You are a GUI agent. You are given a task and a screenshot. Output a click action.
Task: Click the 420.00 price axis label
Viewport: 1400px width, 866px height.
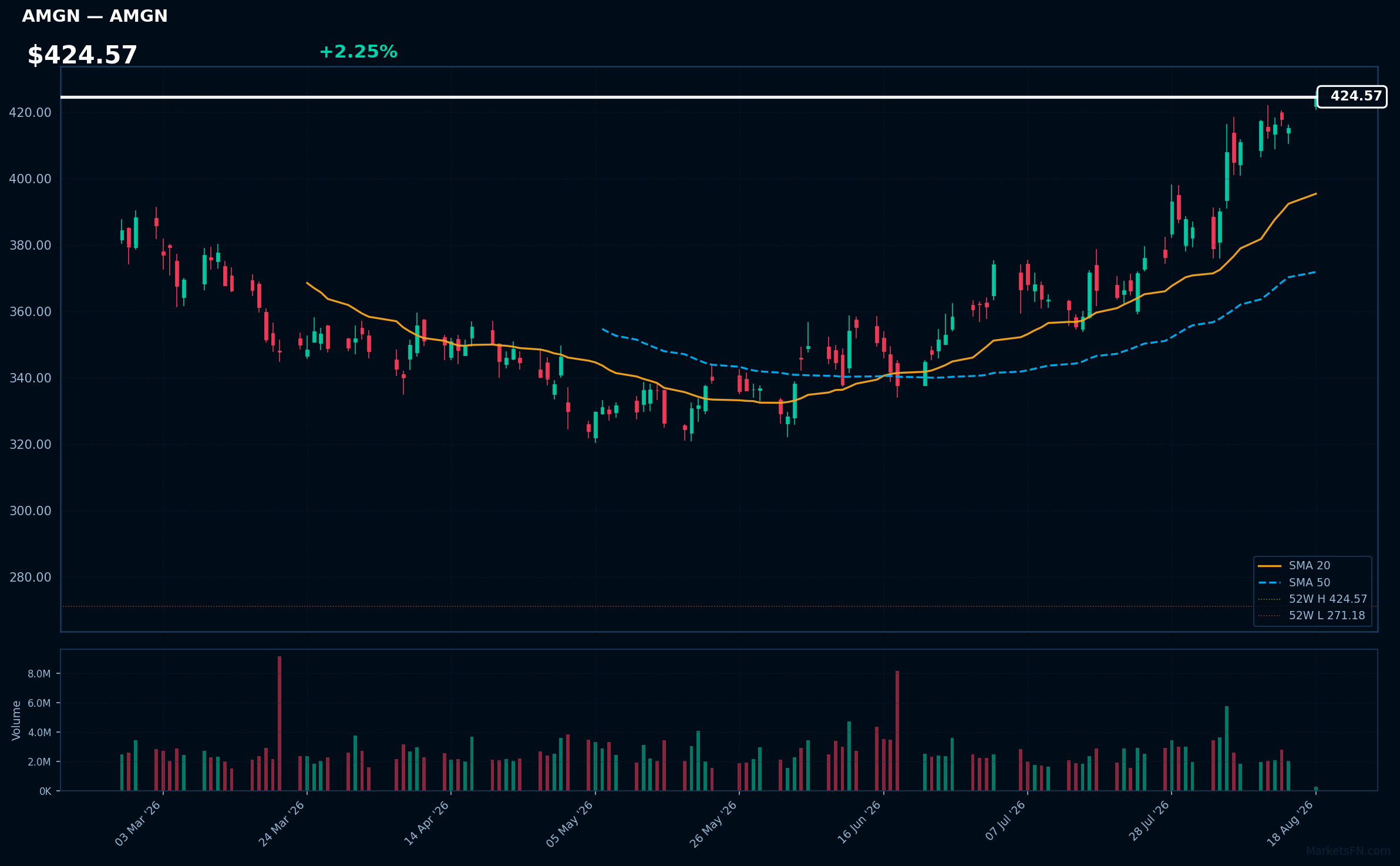[30, 112]
